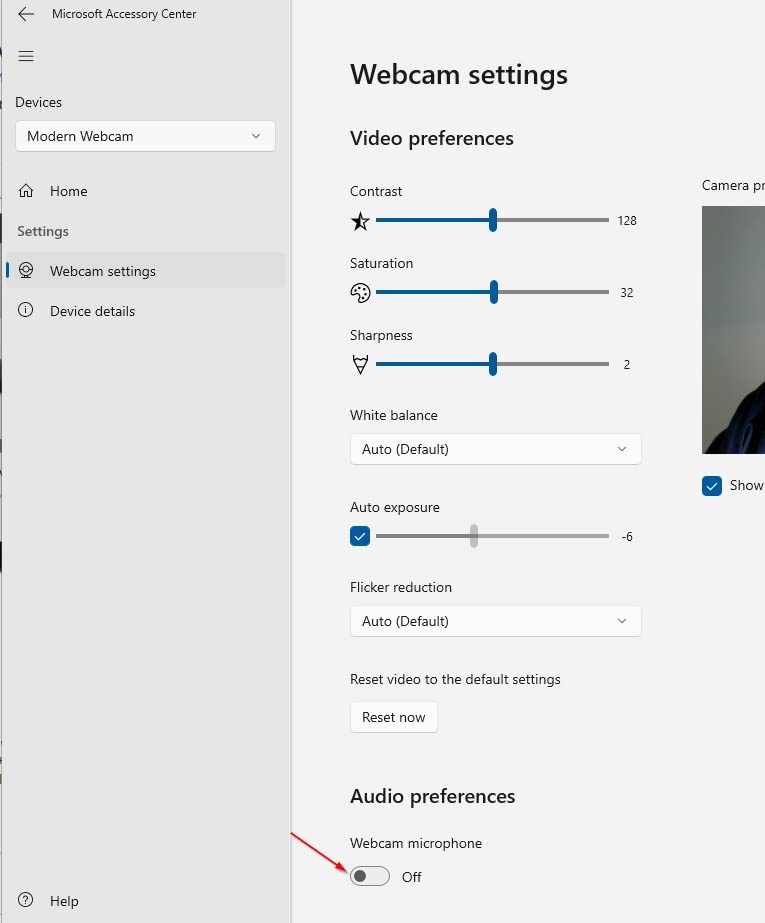The height and width of the screenshot is (923, 765).
Task: Go back using the back arrow
Action: pos(26,14)
